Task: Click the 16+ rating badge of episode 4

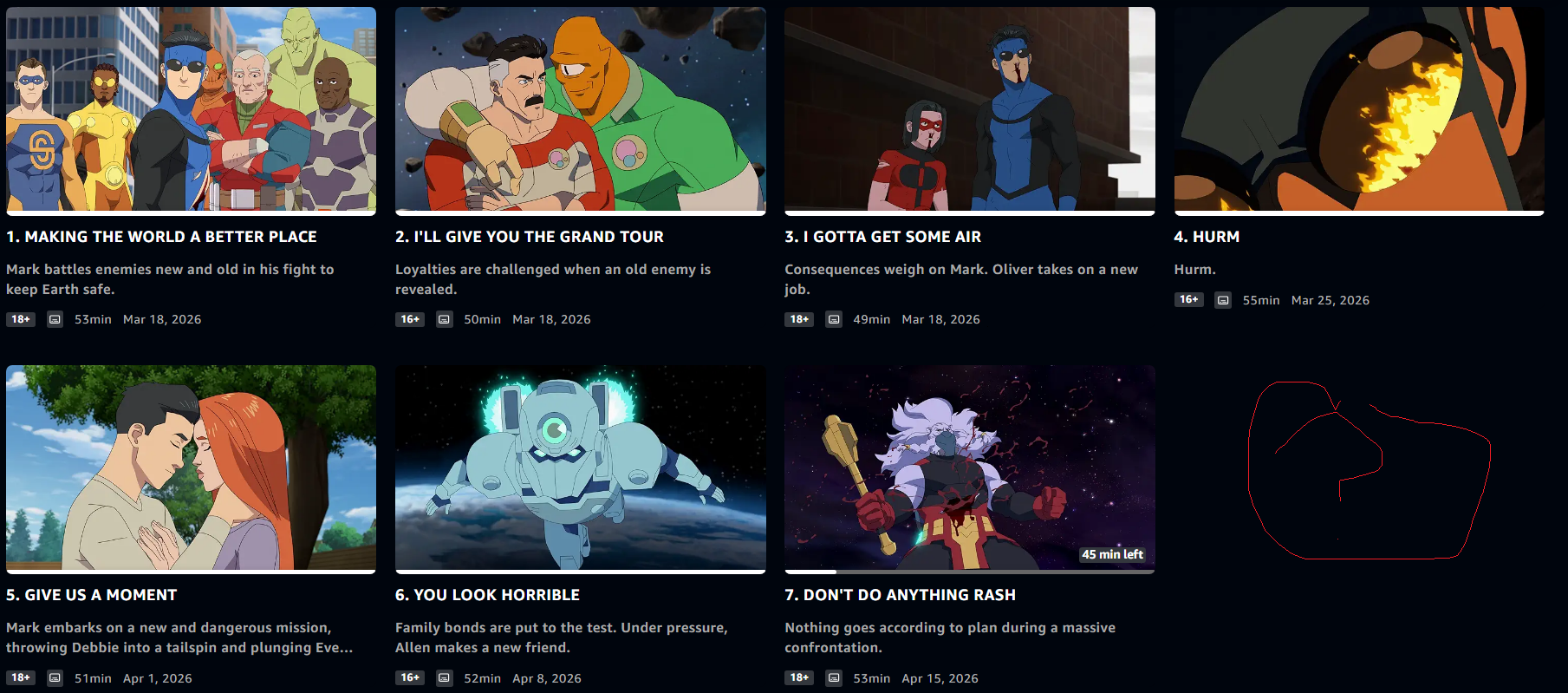Action: pos(1188,299)
